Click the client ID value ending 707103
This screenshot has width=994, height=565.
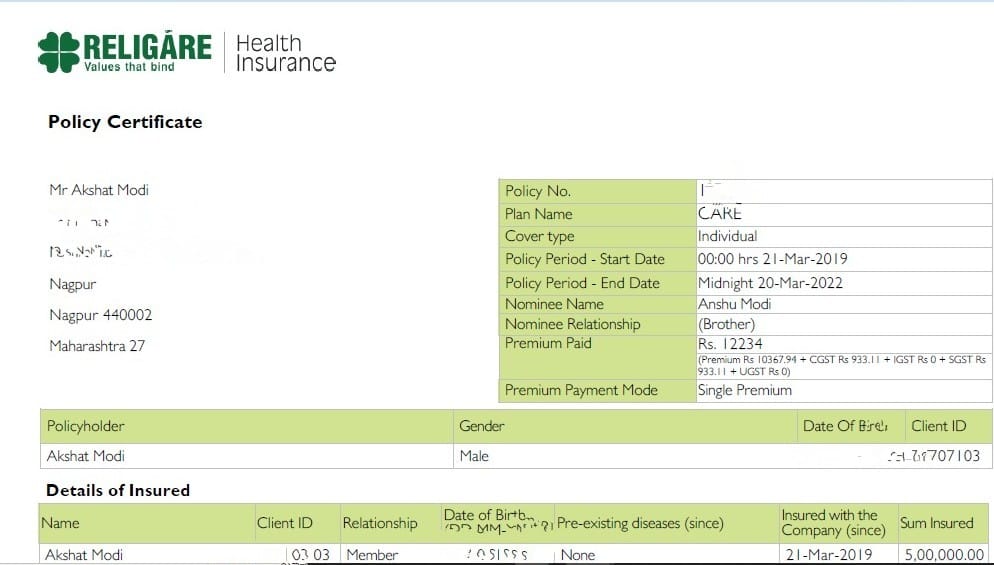coord(934,456)
